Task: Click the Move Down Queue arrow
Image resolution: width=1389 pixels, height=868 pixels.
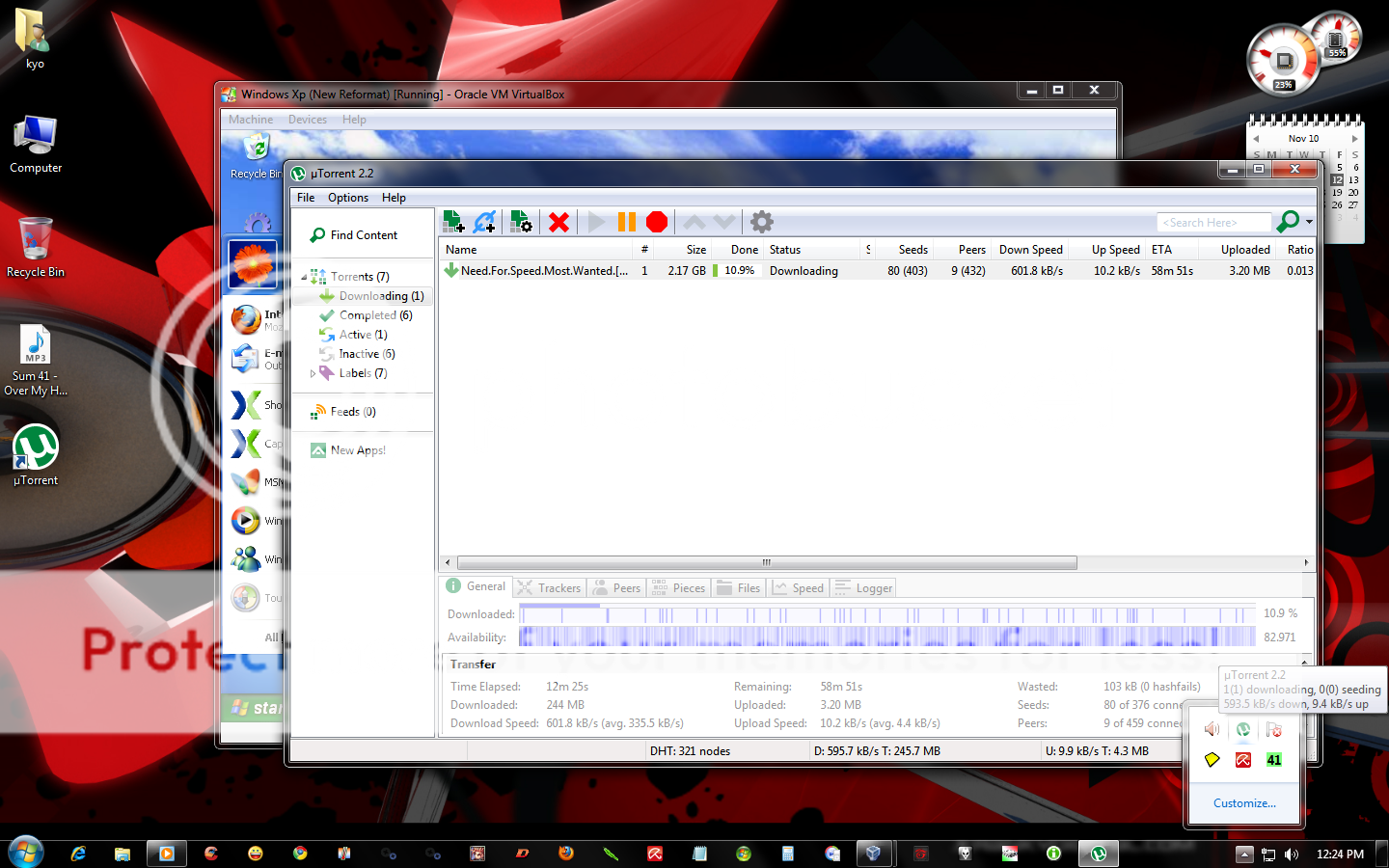Action: pyautogui.click(x=724, y=222)
